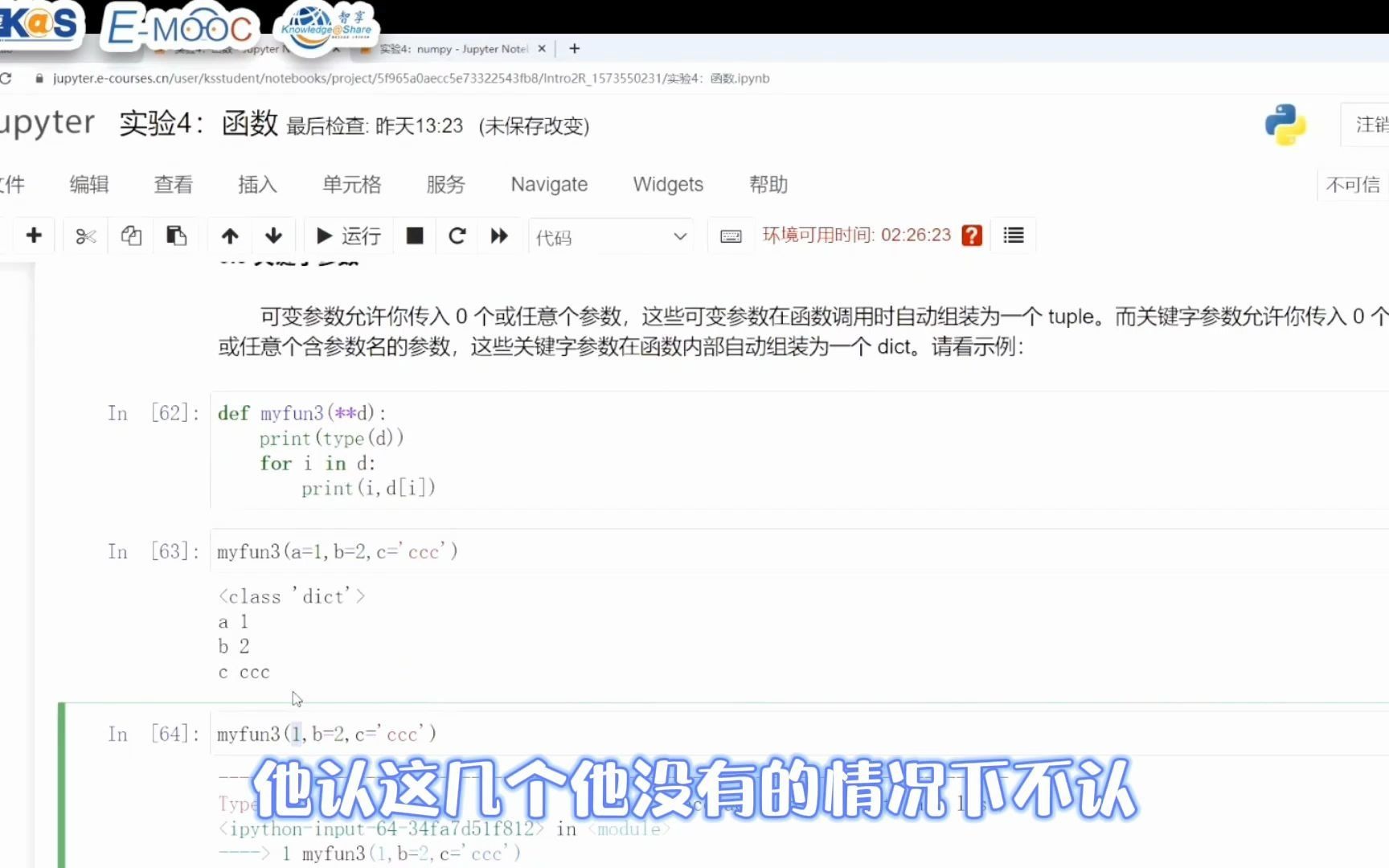Restart and run all with the fast-forward icon
The width and height of the screenshot is (1389, 868).
click(499, 235)
